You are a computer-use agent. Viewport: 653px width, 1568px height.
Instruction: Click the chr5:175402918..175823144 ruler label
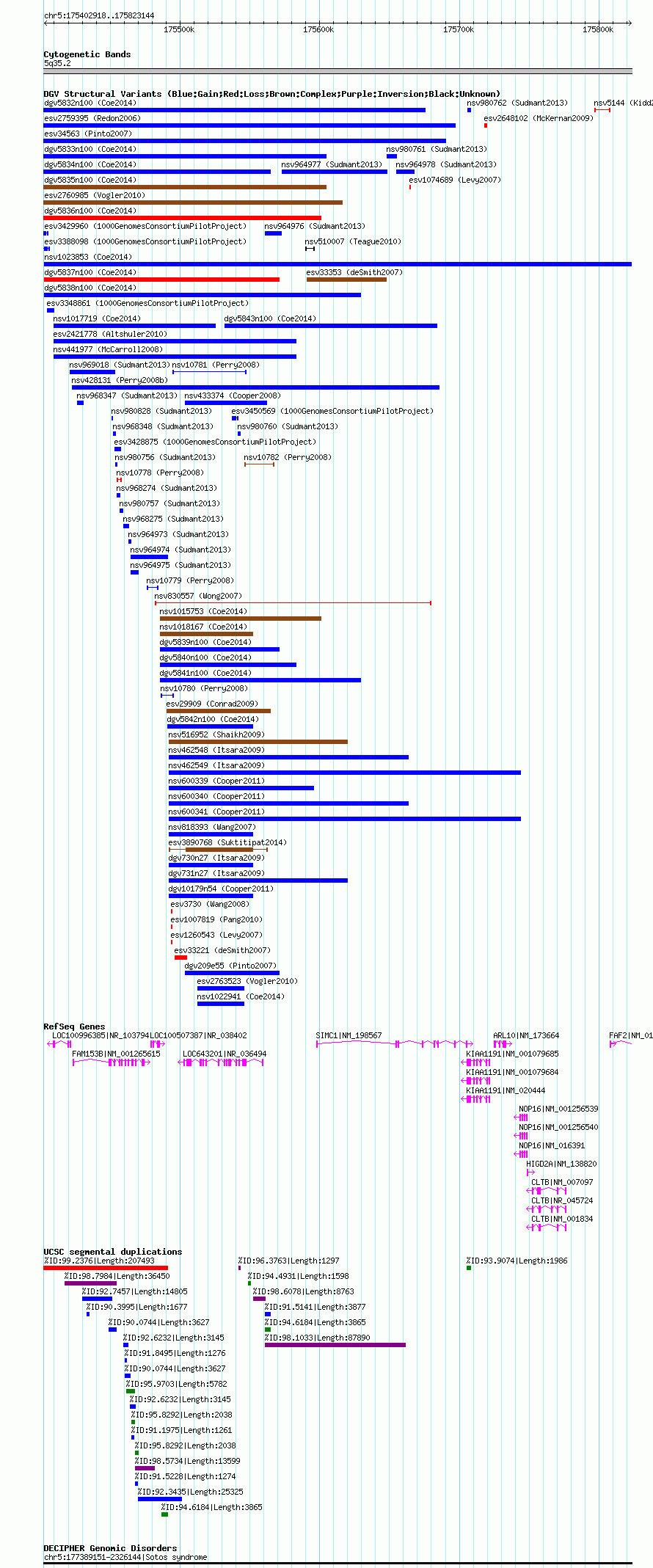99,15
